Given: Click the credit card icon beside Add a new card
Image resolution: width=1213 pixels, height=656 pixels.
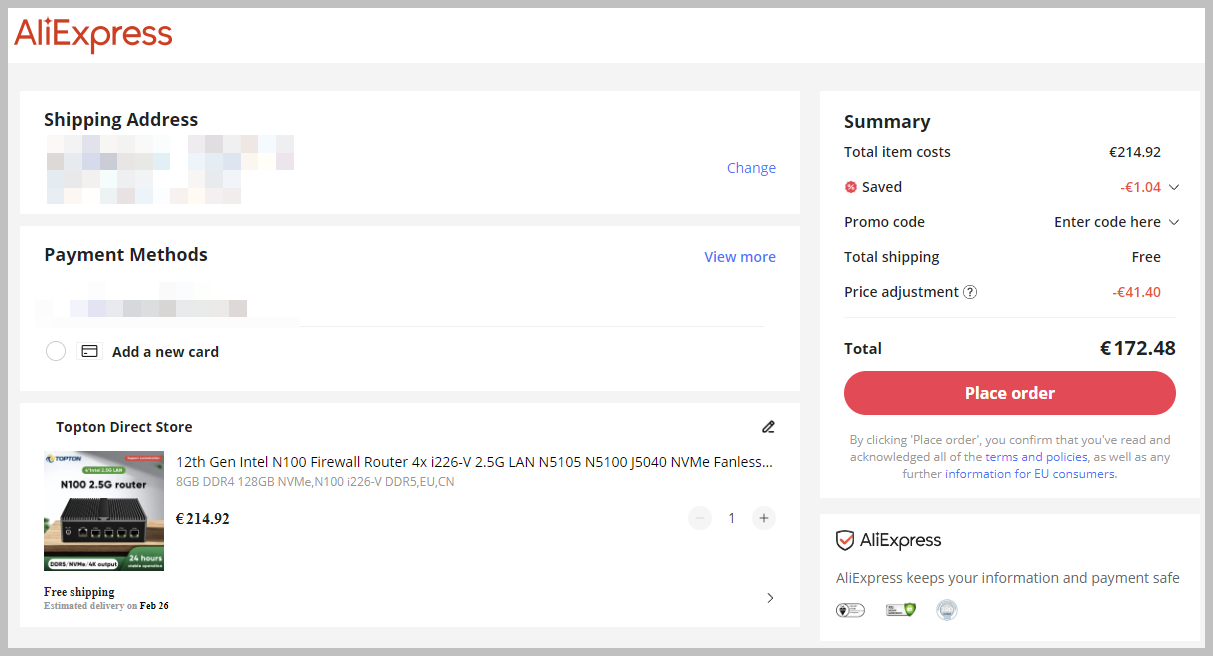Looking at the screenshot, I should 90,351.
